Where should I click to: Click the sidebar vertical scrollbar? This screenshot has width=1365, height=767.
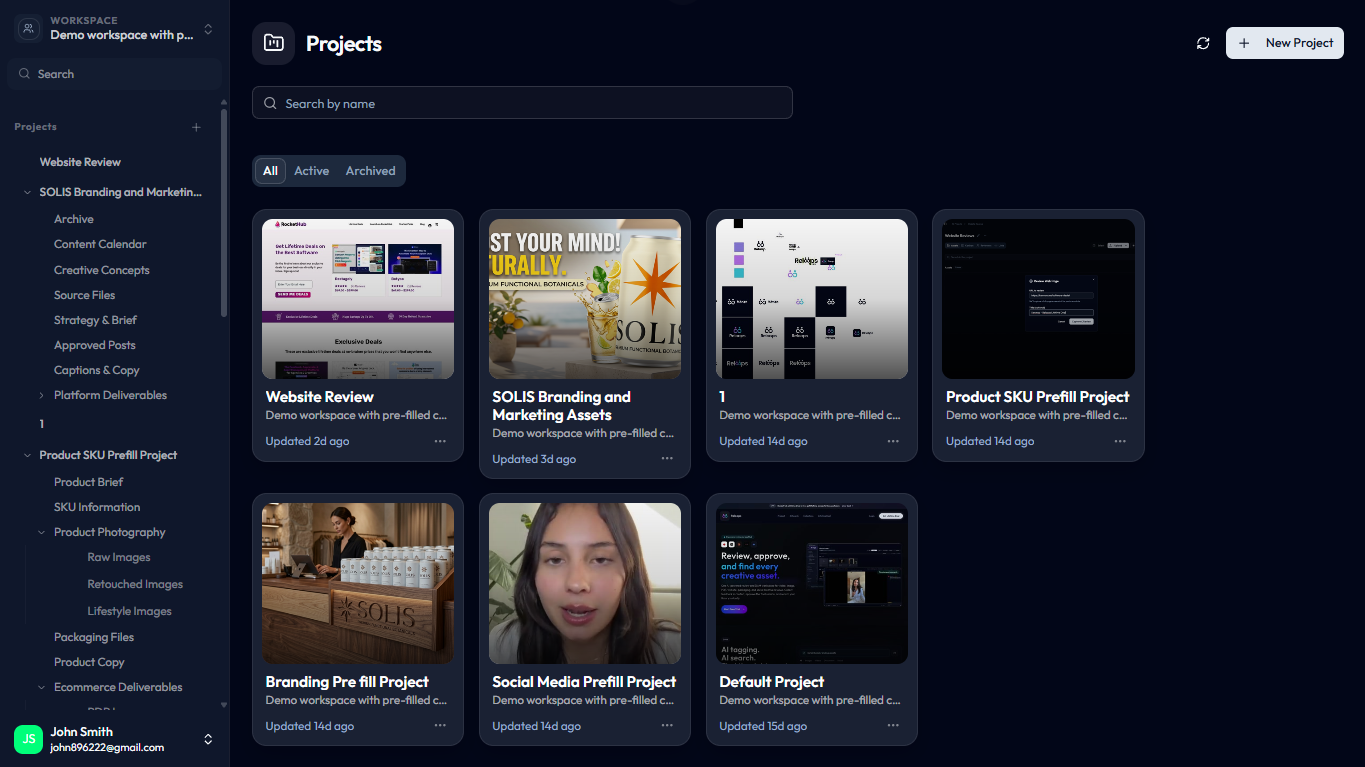coord(224,212)
